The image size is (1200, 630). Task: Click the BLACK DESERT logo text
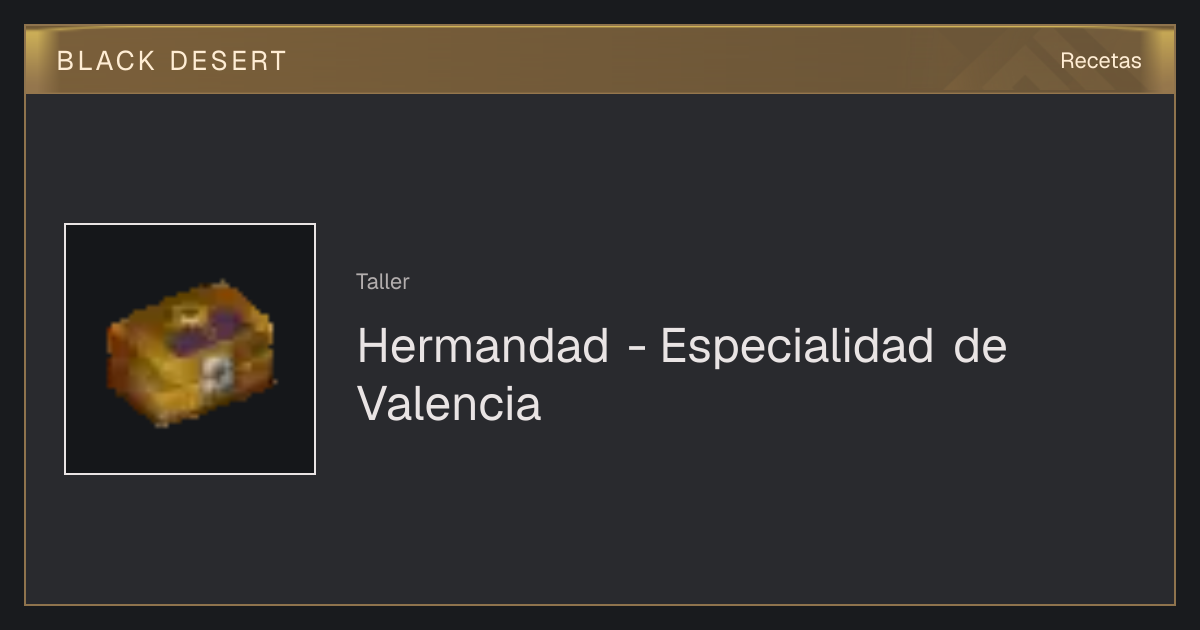point(171,61)
